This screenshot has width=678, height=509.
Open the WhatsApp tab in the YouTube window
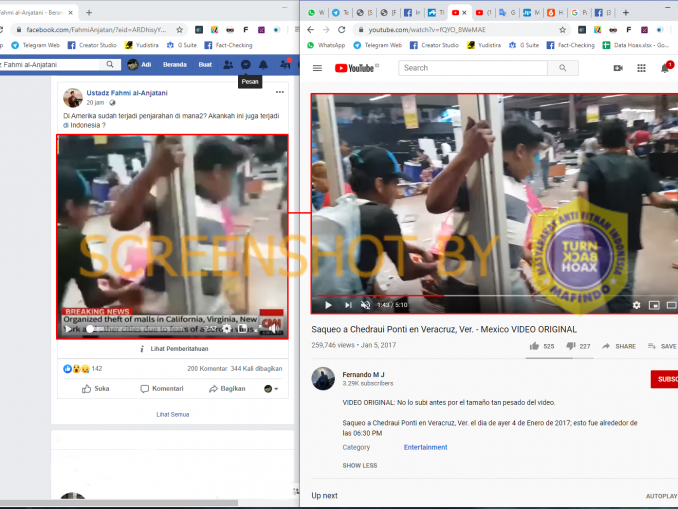point(316,13)
